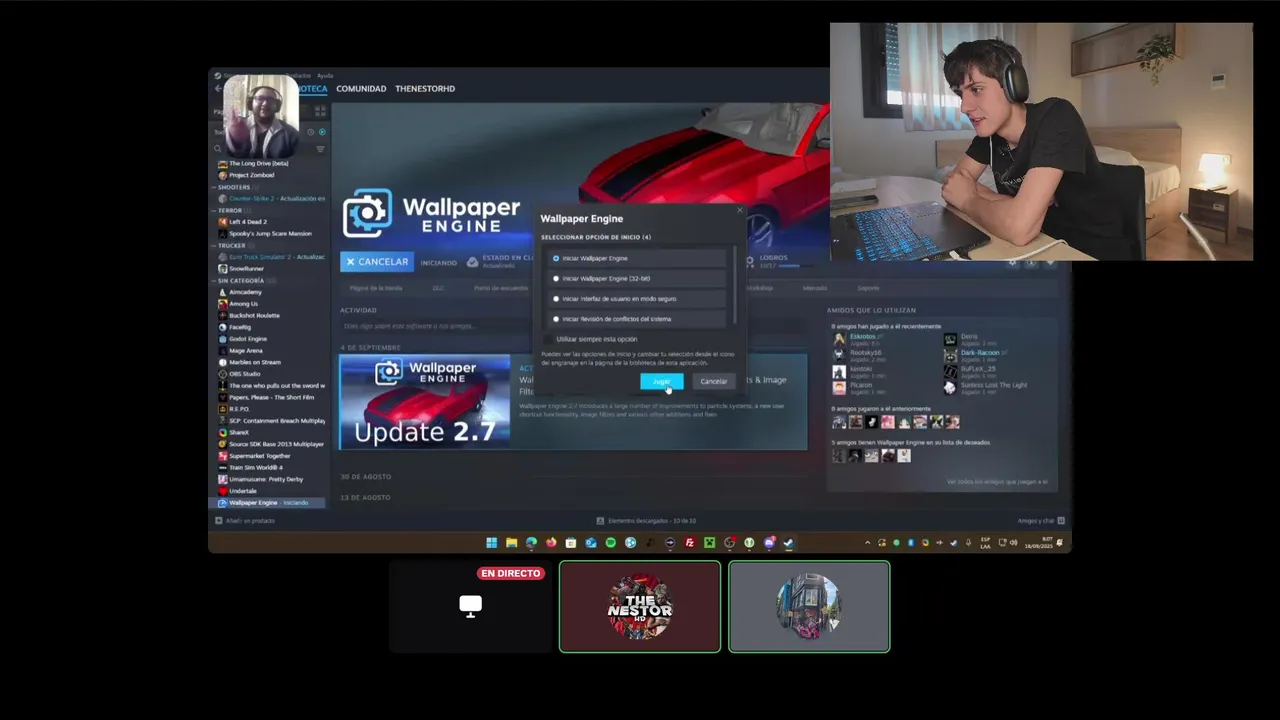
Task: Select 'The Long Drive (beta)' in library
Action: pos(258,163)
